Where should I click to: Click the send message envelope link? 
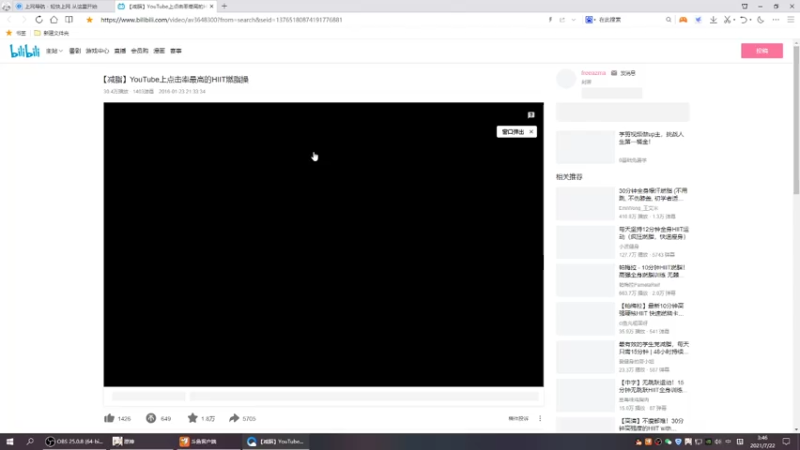(x=624, y=73)
